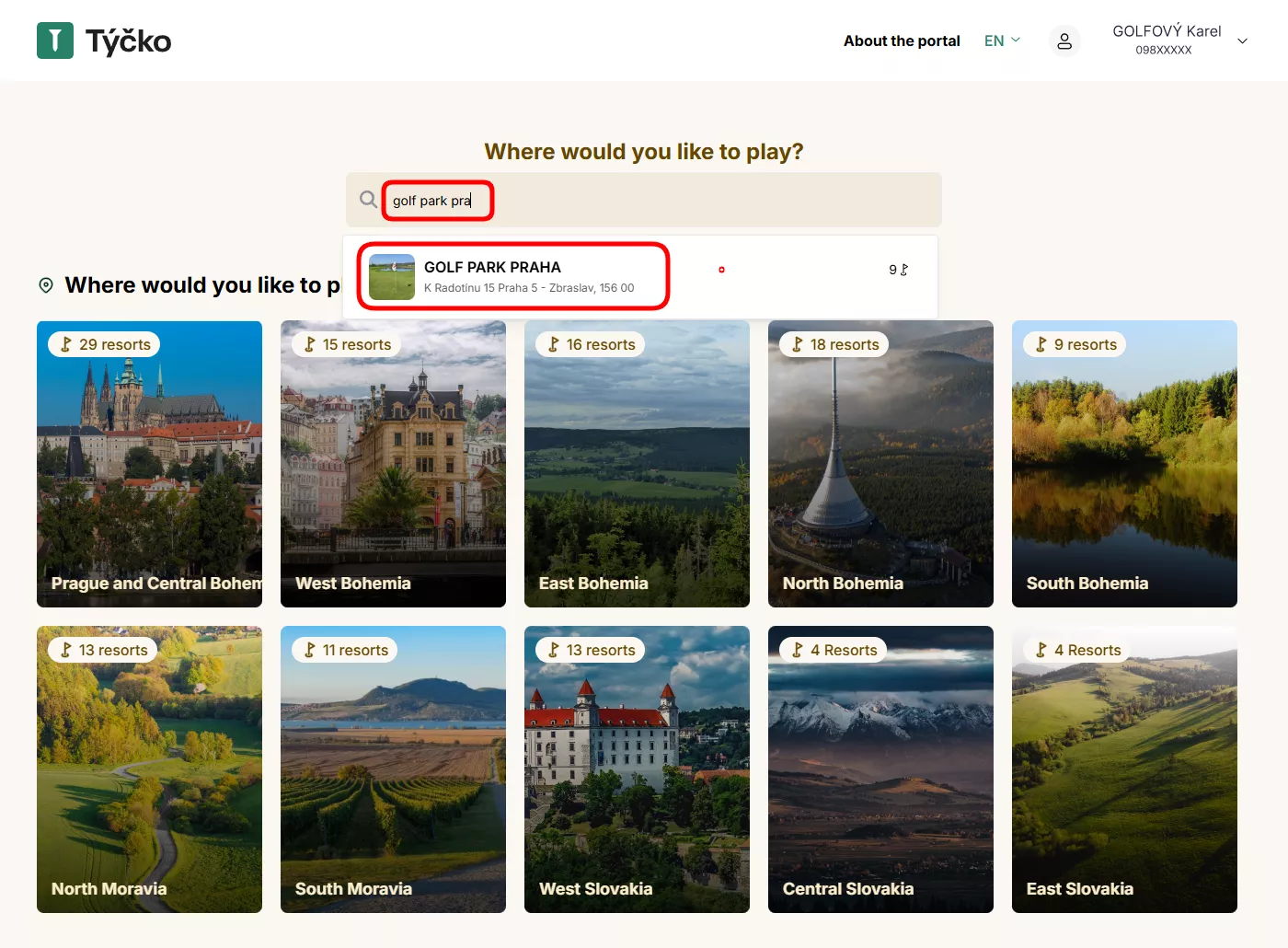
Task: Open the North Bohemia region card
Action: [880, 464]
